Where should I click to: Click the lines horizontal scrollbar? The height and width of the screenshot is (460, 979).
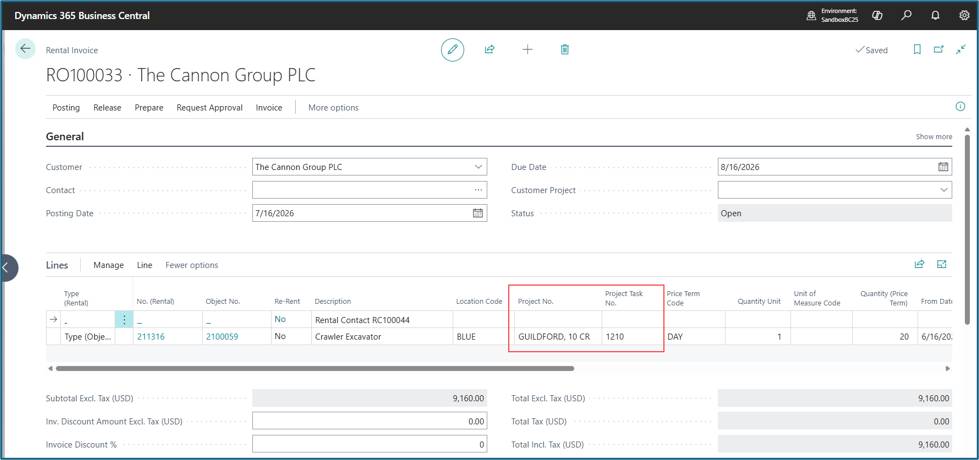click(315, 368)
